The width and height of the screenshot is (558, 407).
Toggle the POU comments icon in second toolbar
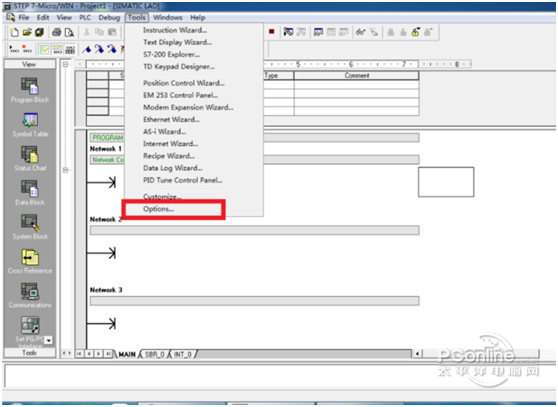tap(44, 49)
